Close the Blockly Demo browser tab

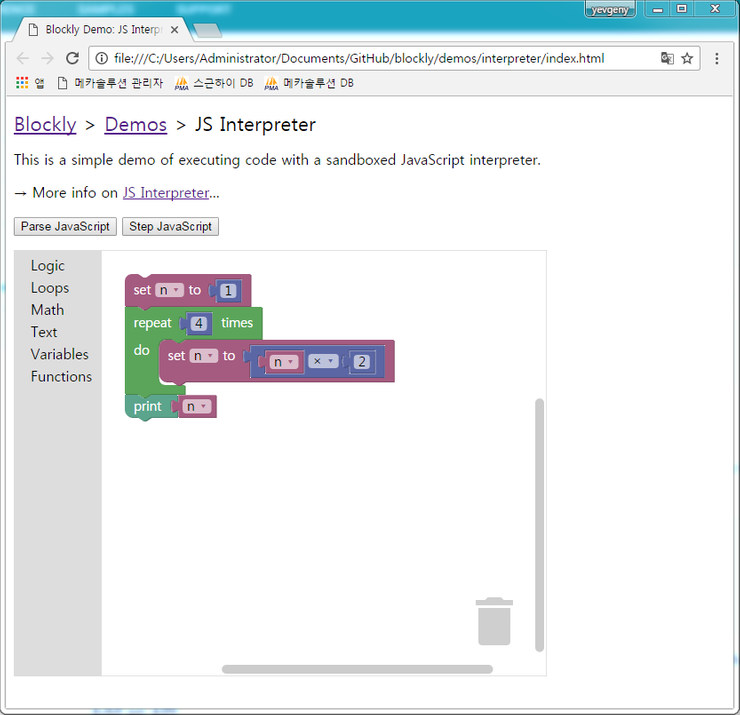pos(174,30)
